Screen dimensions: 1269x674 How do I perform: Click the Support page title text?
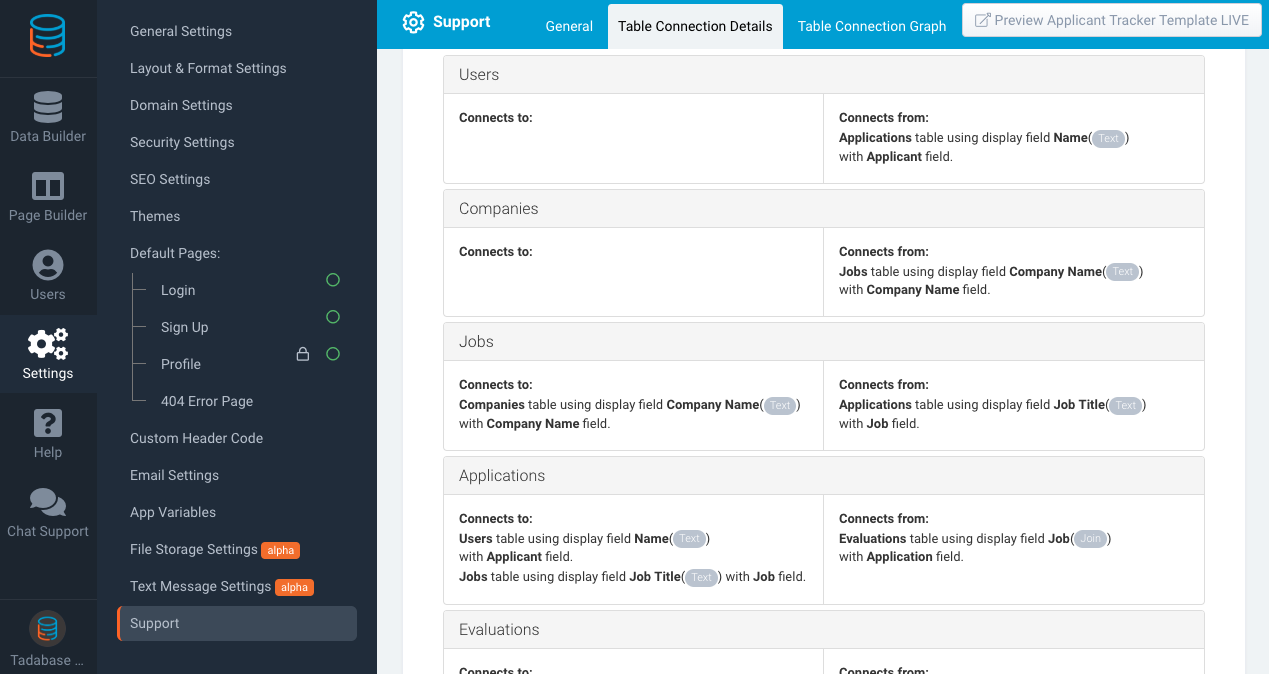pos(462,22)
